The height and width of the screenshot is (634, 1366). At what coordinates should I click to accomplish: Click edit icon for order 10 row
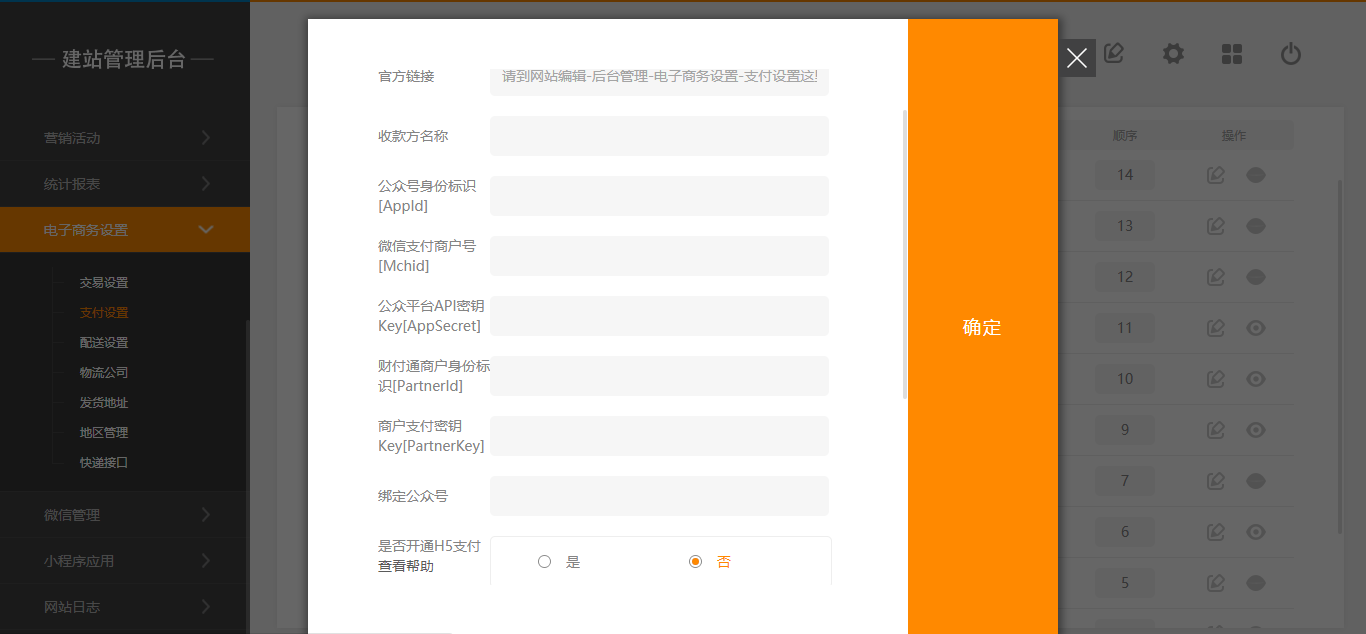tap(1216, 379)
